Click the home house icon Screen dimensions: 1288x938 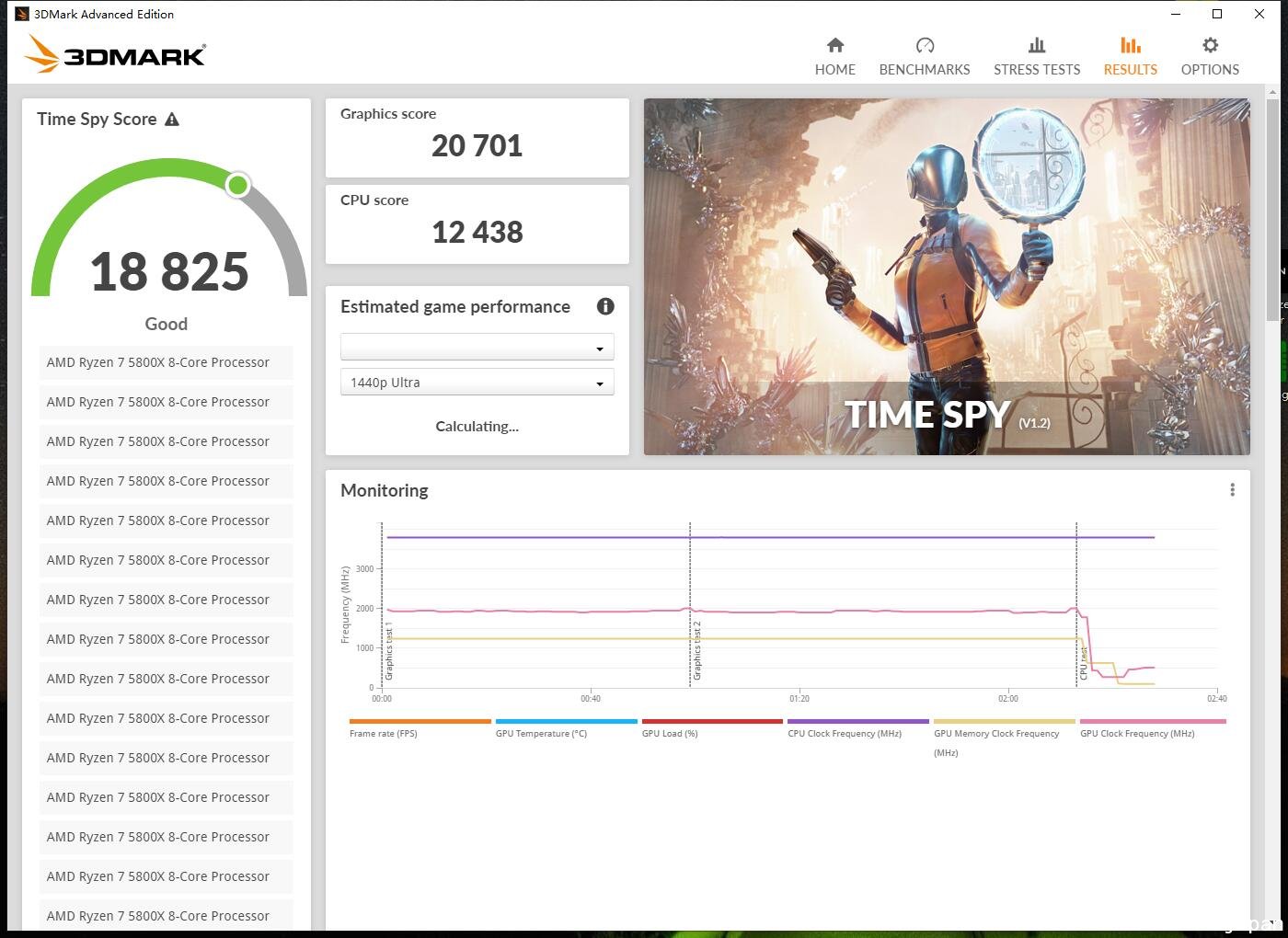pos(835,45)
